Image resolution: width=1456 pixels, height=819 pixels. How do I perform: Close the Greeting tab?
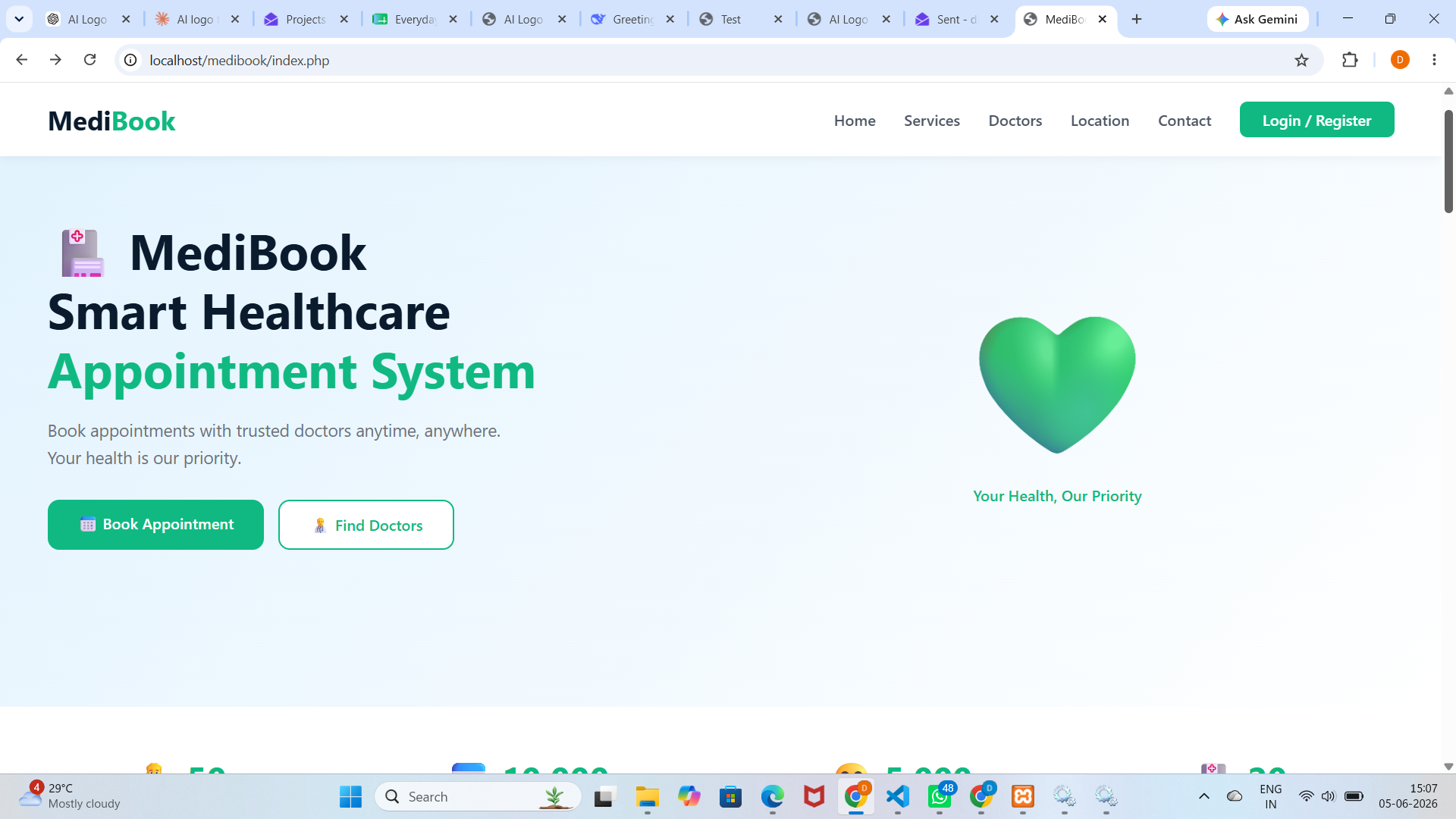670,19
